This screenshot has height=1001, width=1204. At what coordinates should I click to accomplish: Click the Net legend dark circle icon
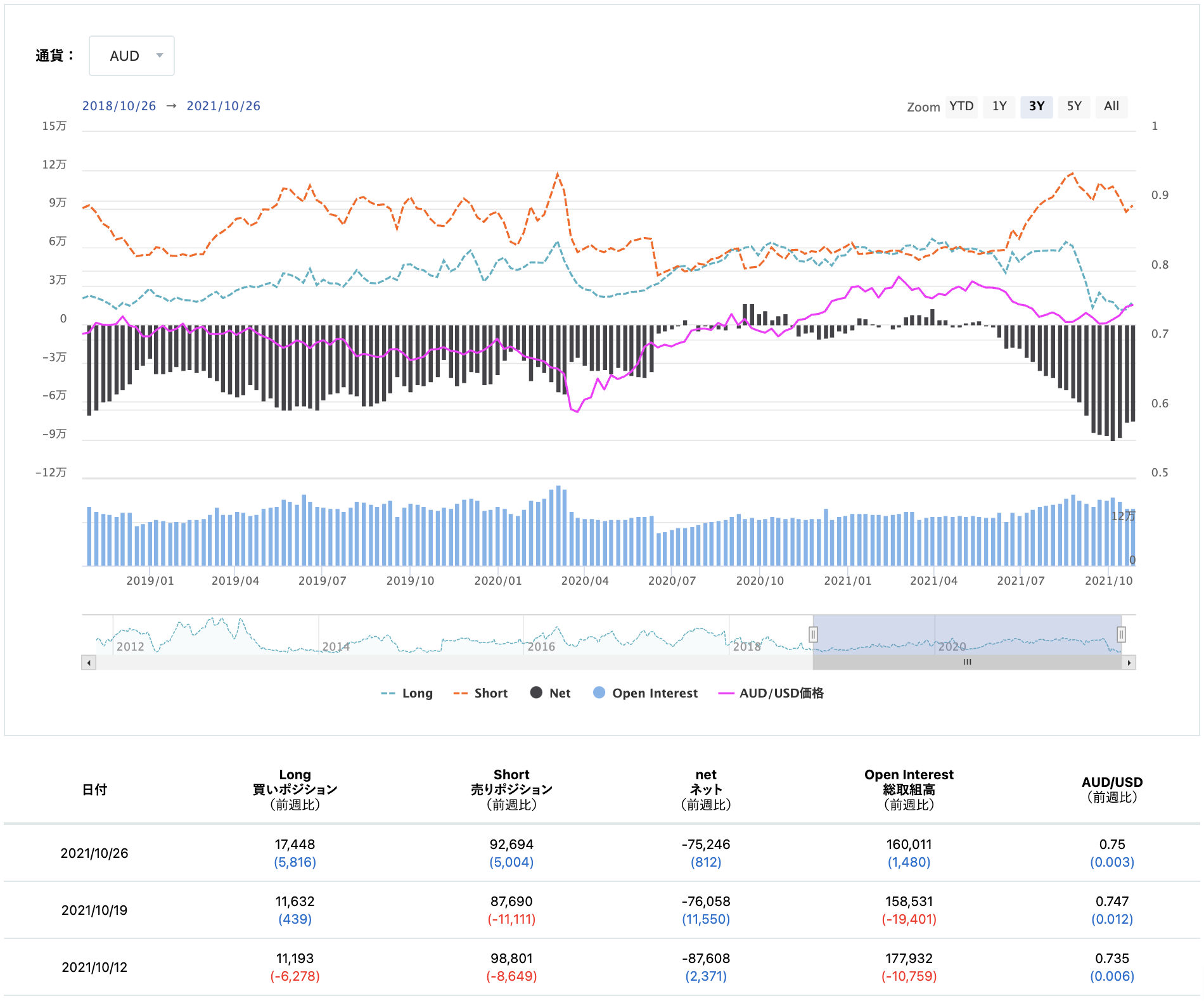click(536, 692)
